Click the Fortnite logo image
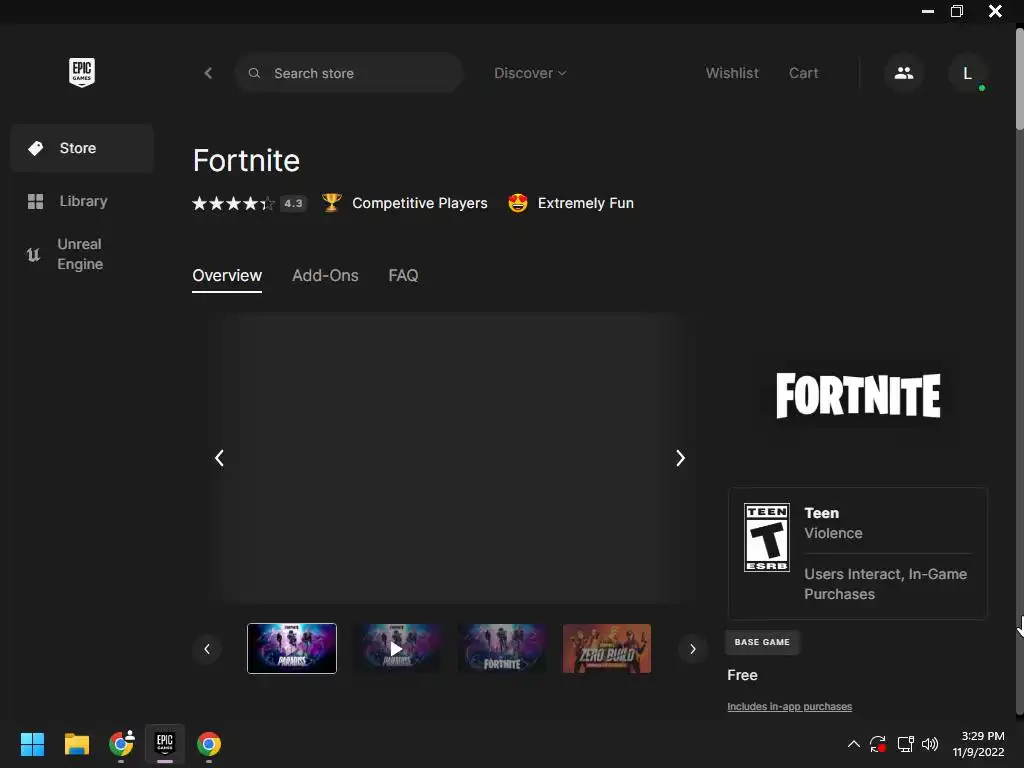This screenshot has height=768, width=1024. pyautogui.click(x=858, y=395)
